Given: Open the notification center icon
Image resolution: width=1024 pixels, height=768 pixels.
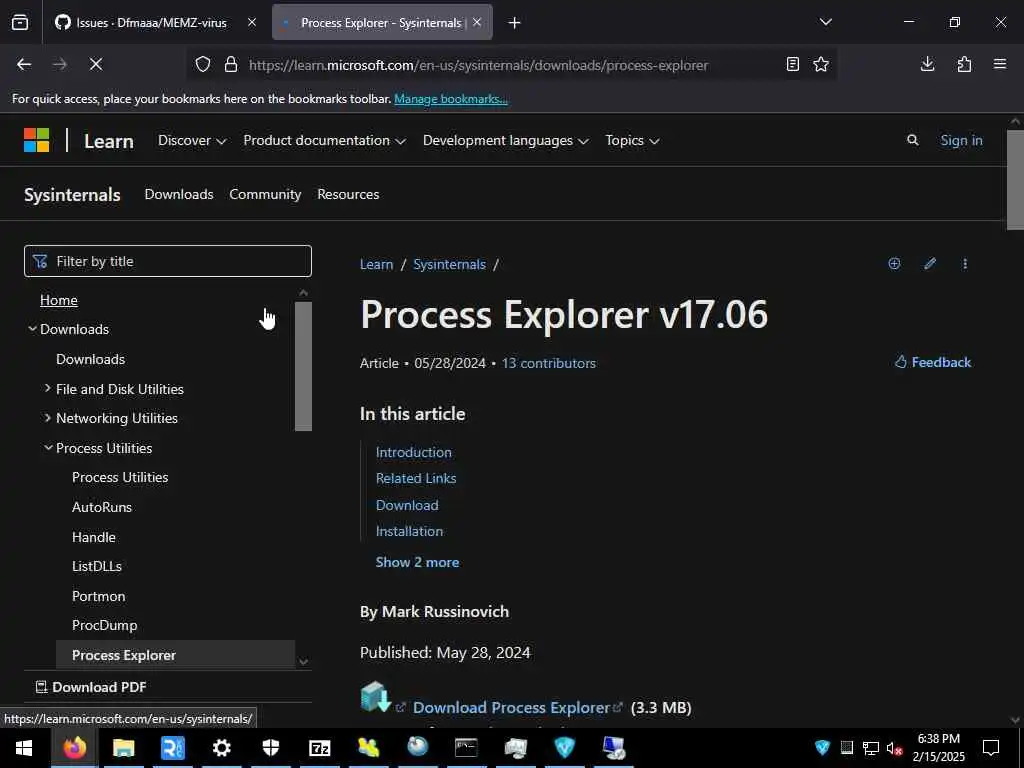Looking at the screenshot, I should 991,748.
